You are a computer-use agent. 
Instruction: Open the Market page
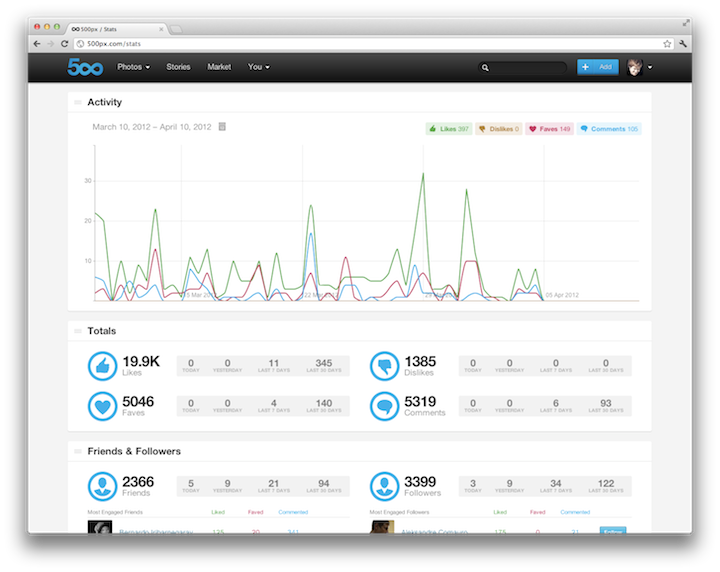pyautogui.click(x=219, y=67)
